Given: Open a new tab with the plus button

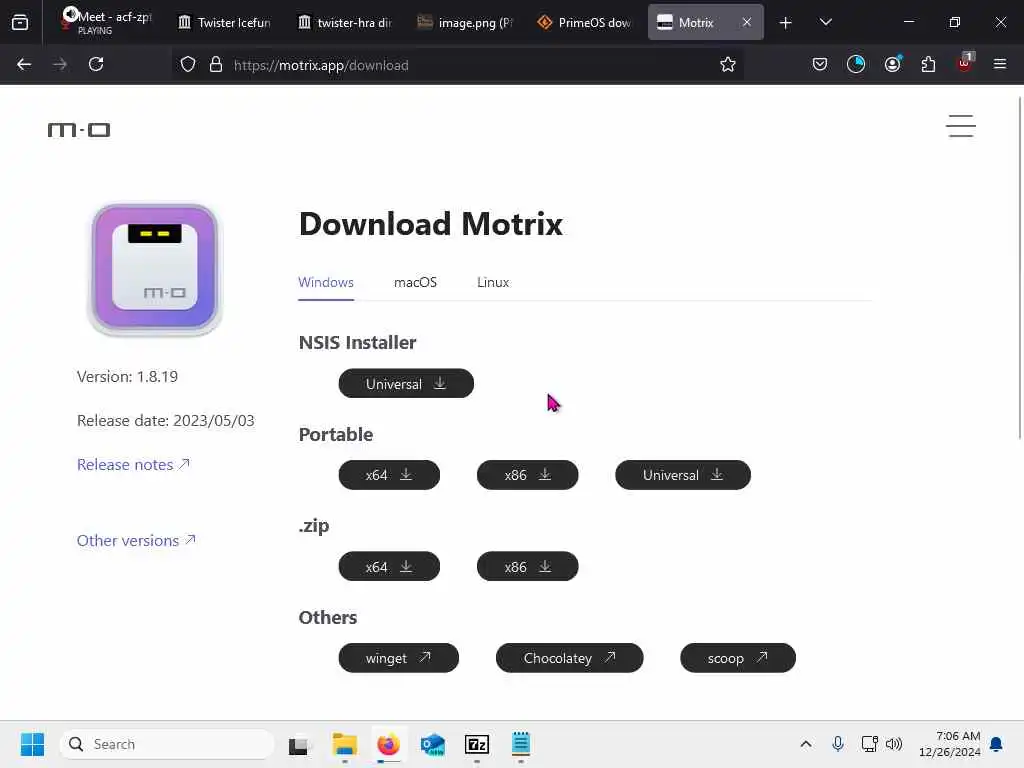Looking at the screenshot, I should [786, 23].
